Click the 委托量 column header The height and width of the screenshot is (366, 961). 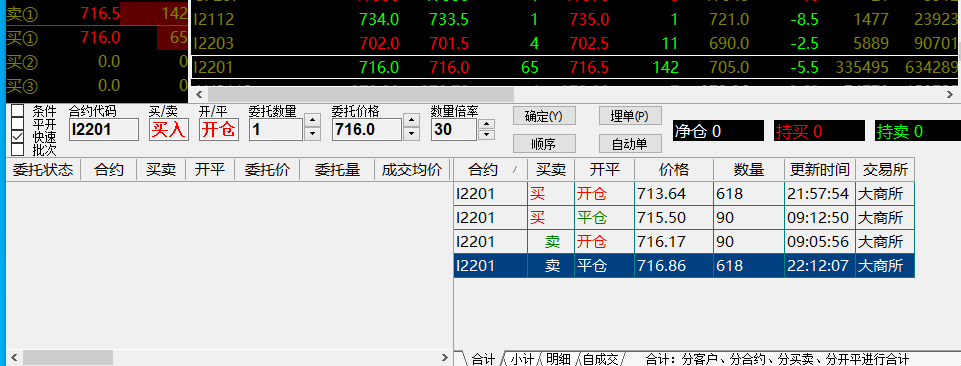pyautogui.click(x=336, y=170)
